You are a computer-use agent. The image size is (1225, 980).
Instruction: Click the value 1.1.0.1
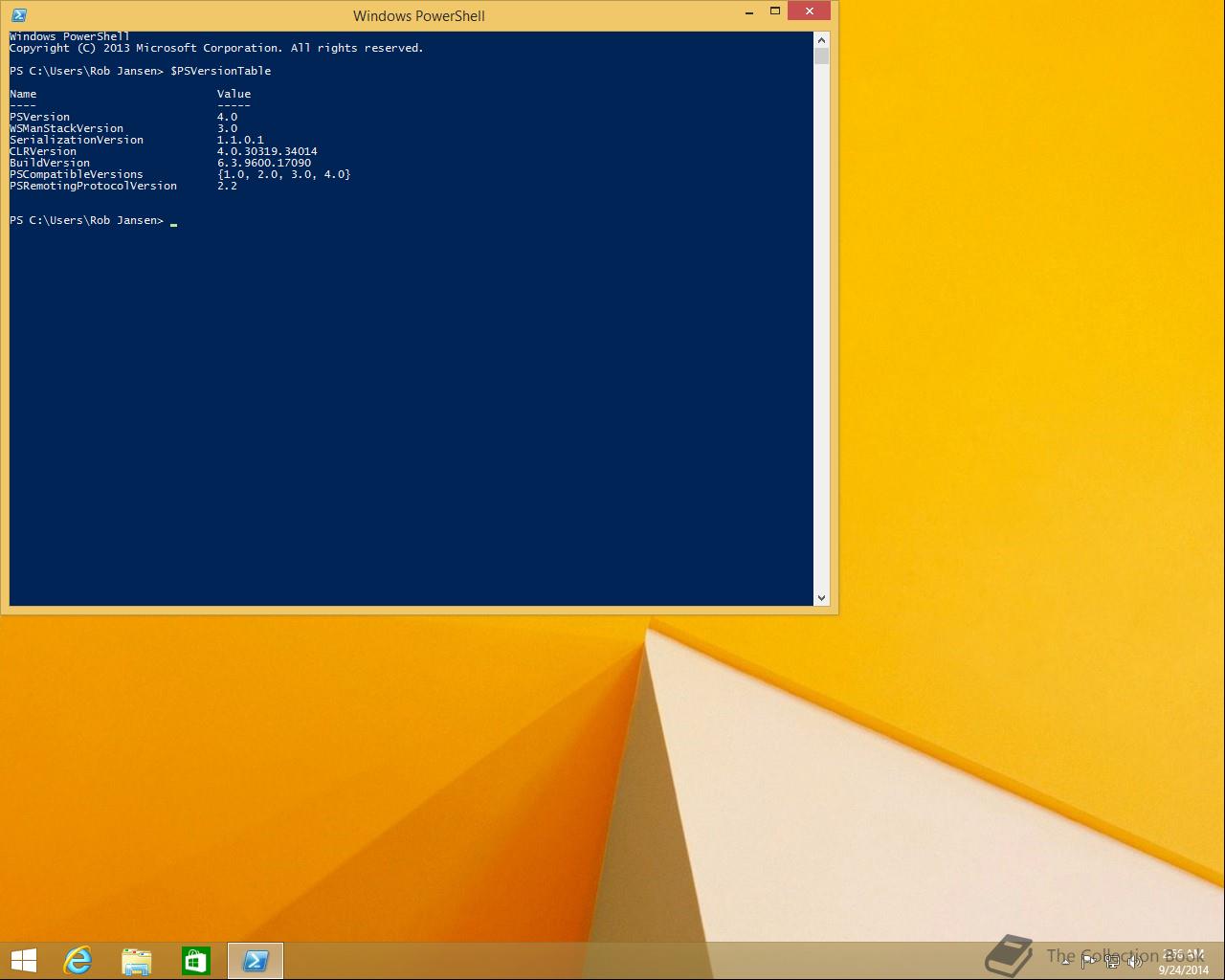tap(240, 140)
